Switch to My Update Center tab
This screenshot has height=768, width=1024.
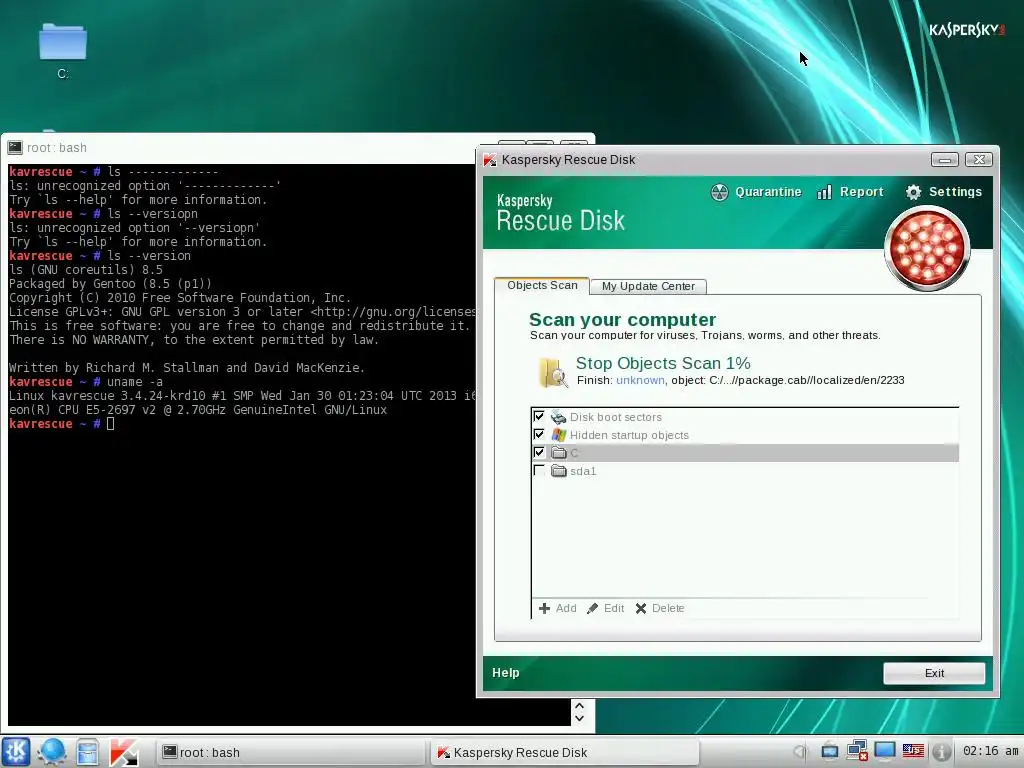point(648,286)
